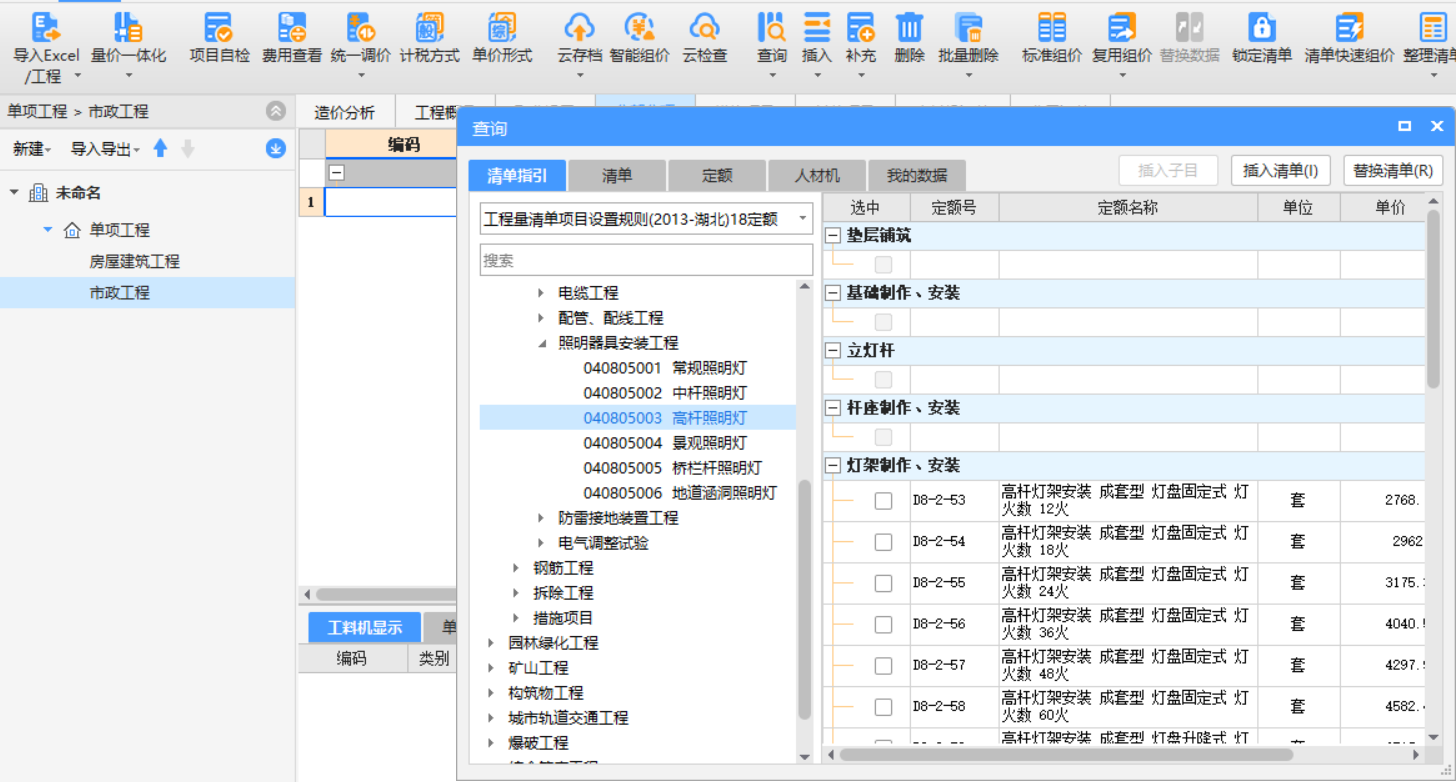1456x782 pixels.
Task: Check the box for 定额 D8-2-54
Action: click(x=883, y=542)
